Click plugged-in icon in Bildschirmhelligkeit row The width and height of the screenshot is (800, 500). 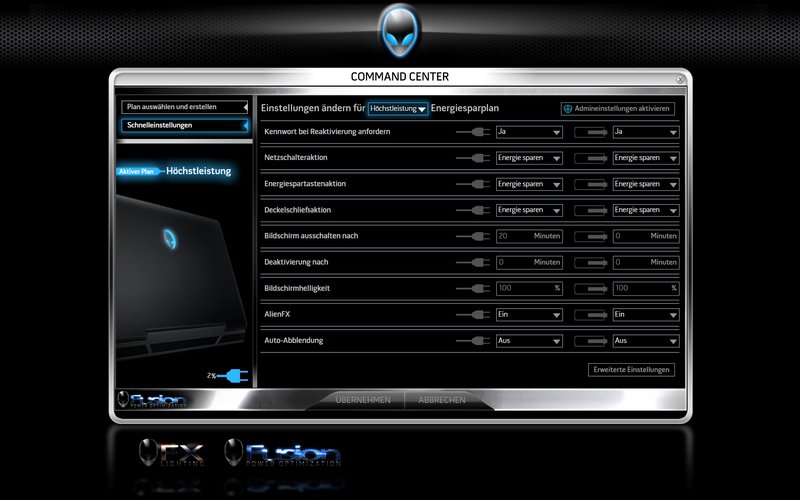pos(473,288)
